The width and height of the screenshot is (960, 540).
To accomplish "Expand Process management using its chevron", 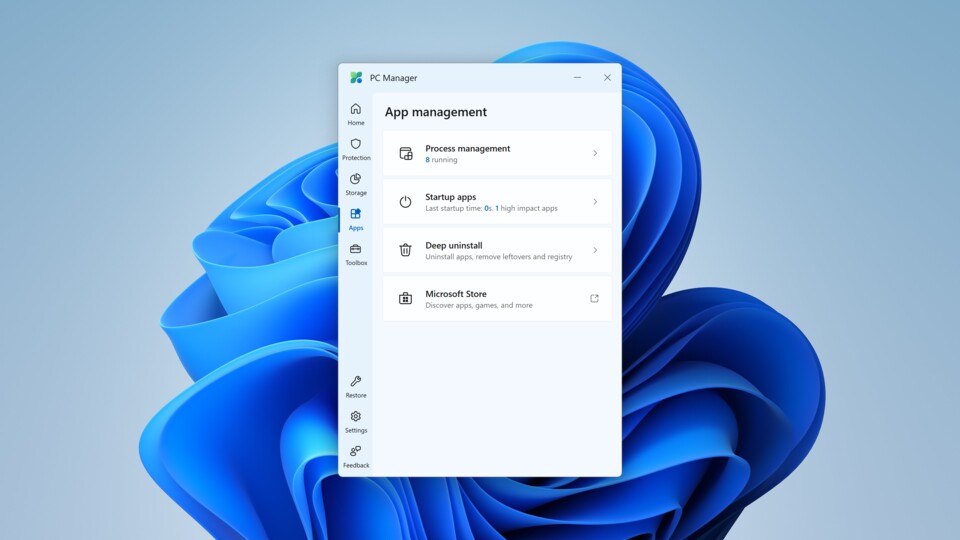I will point(595,154).
